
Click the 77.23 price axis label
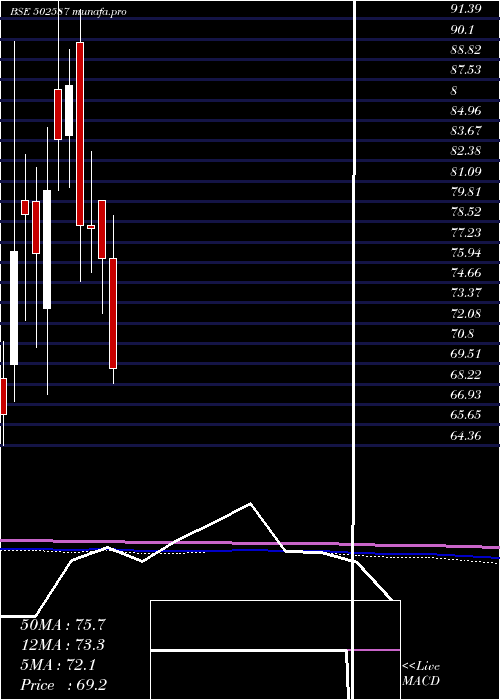coord(466,232)
